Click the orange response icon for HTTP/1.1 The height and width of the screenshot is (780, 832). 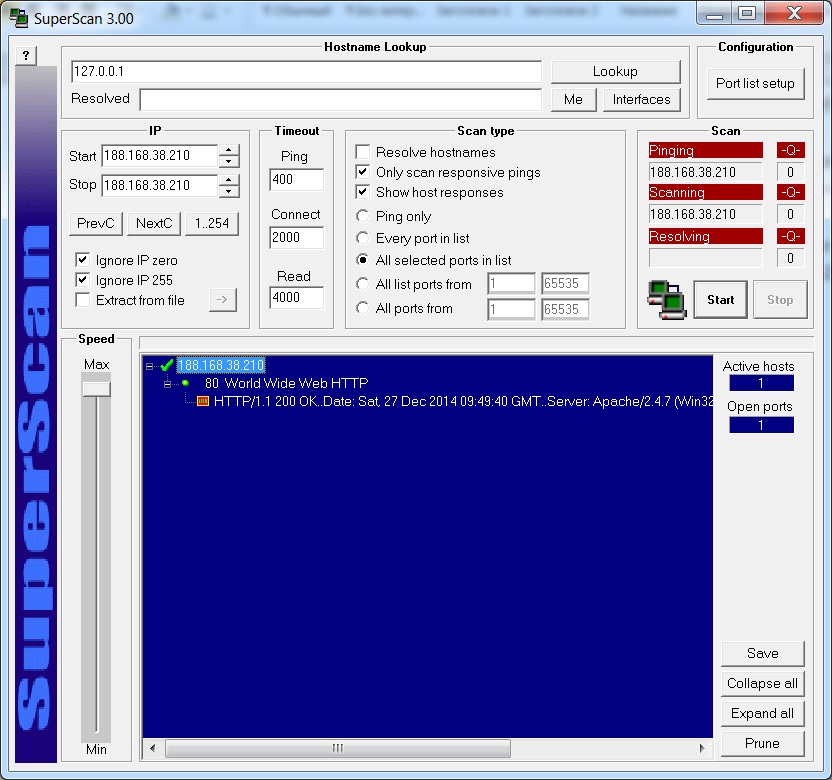click(203, 401)
